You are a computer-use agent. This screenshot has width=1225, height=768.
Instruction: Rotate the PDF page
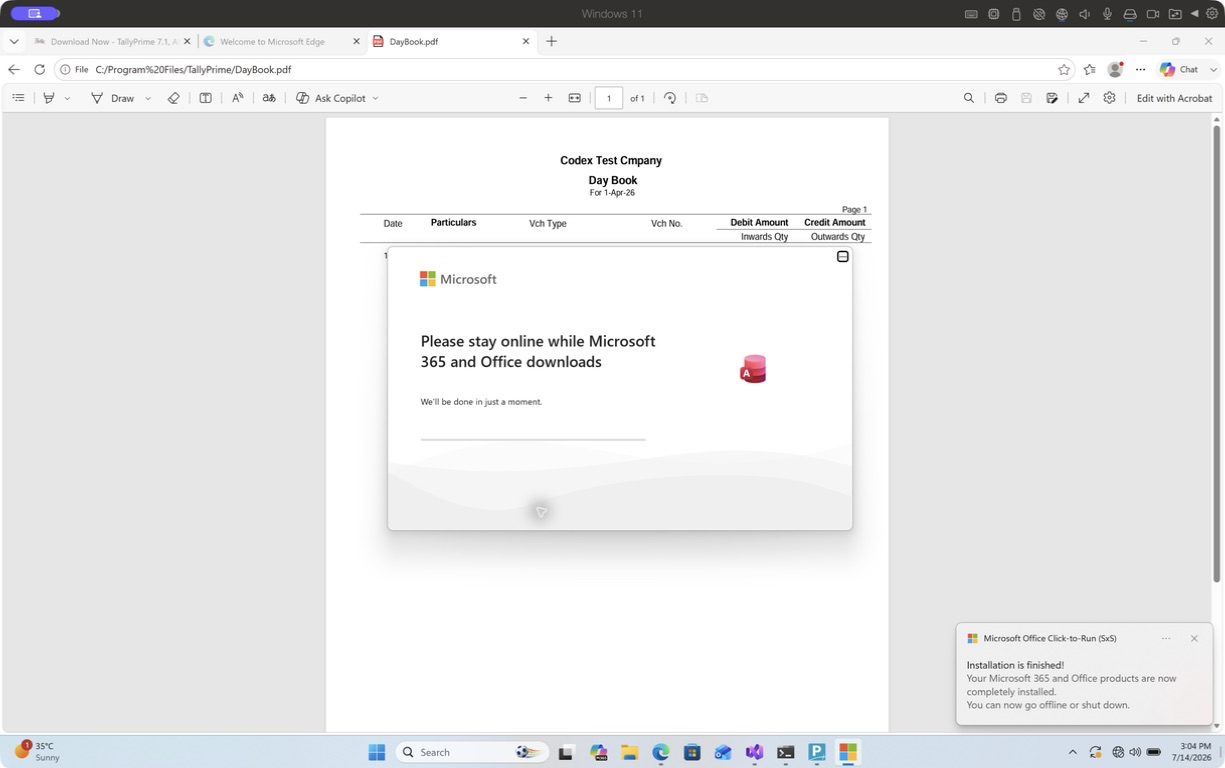click(670, 98)
